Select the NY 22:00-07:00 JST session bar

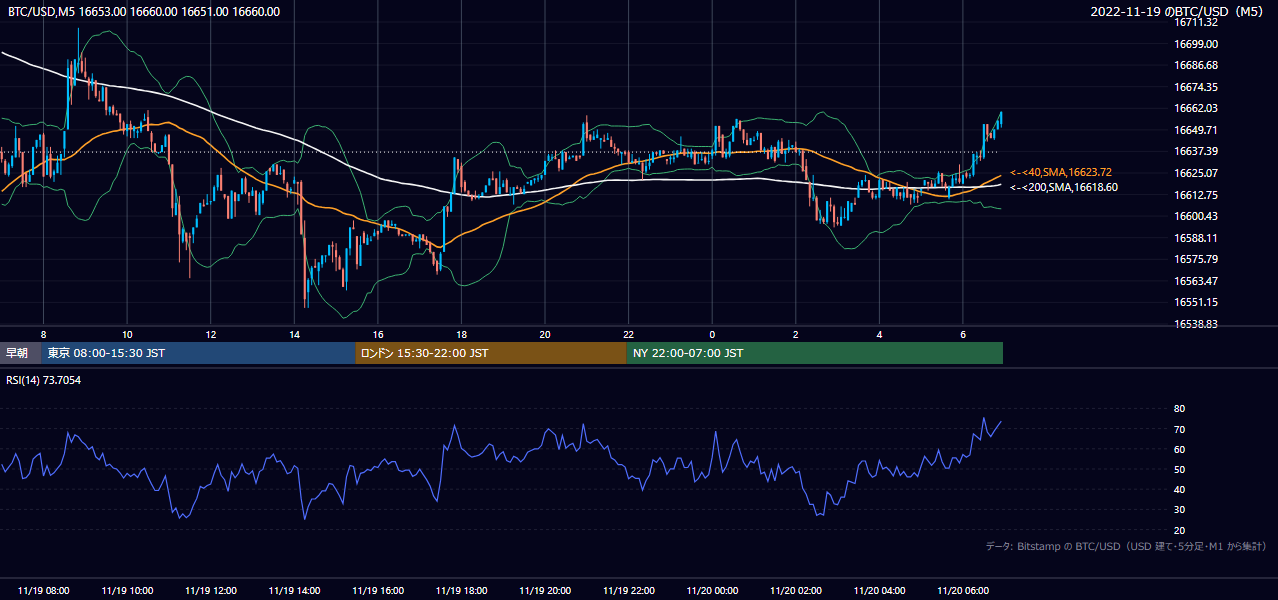click(x=815, y=353)
